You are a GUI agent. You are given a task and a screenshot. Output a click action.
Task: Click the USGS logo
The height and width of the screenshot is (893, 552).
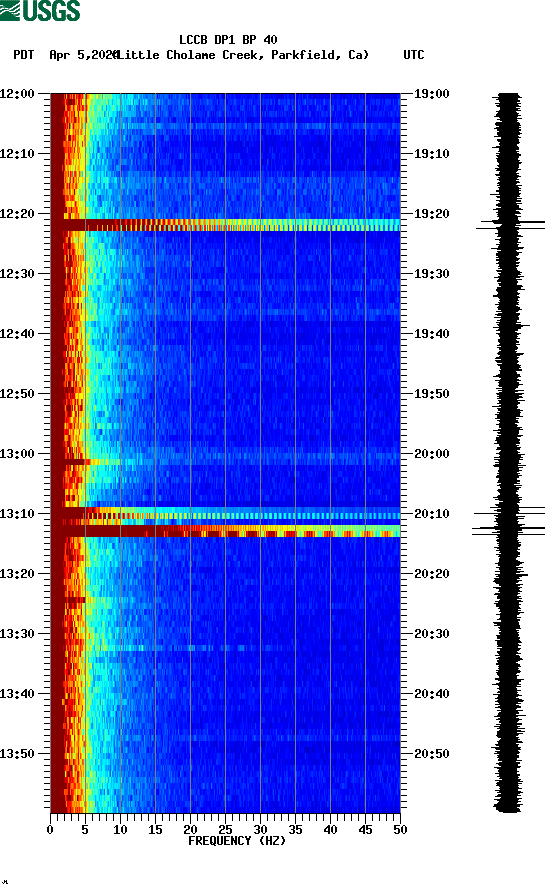(x=40, y=11)
